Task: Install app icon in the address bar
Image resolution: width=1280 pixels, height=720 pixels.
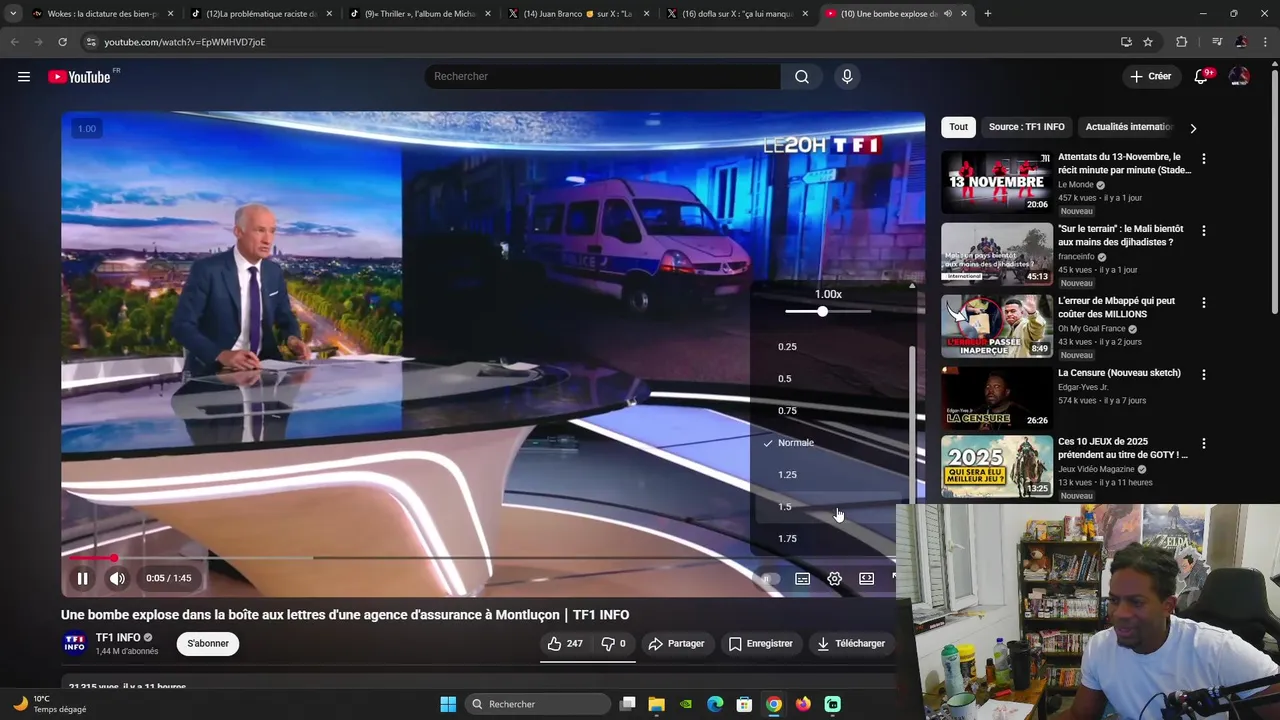Action: 1126,42
